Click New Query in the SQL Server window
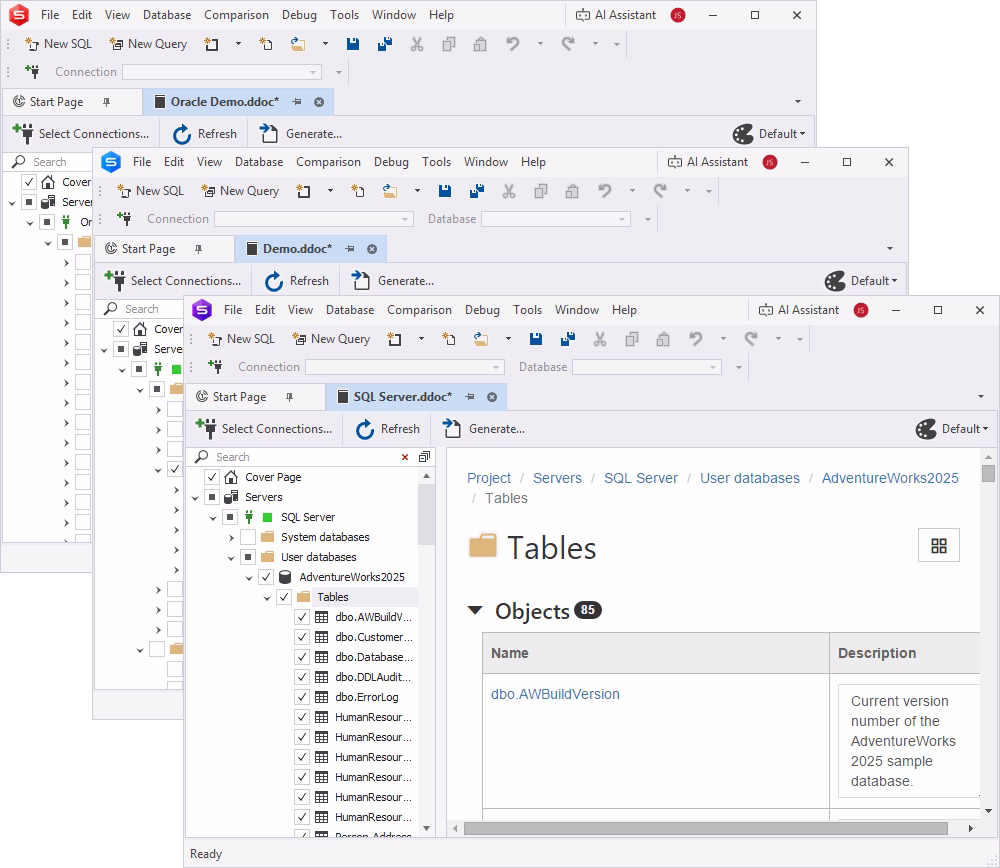Screen dimensions: 1000x868 [331, 339]
